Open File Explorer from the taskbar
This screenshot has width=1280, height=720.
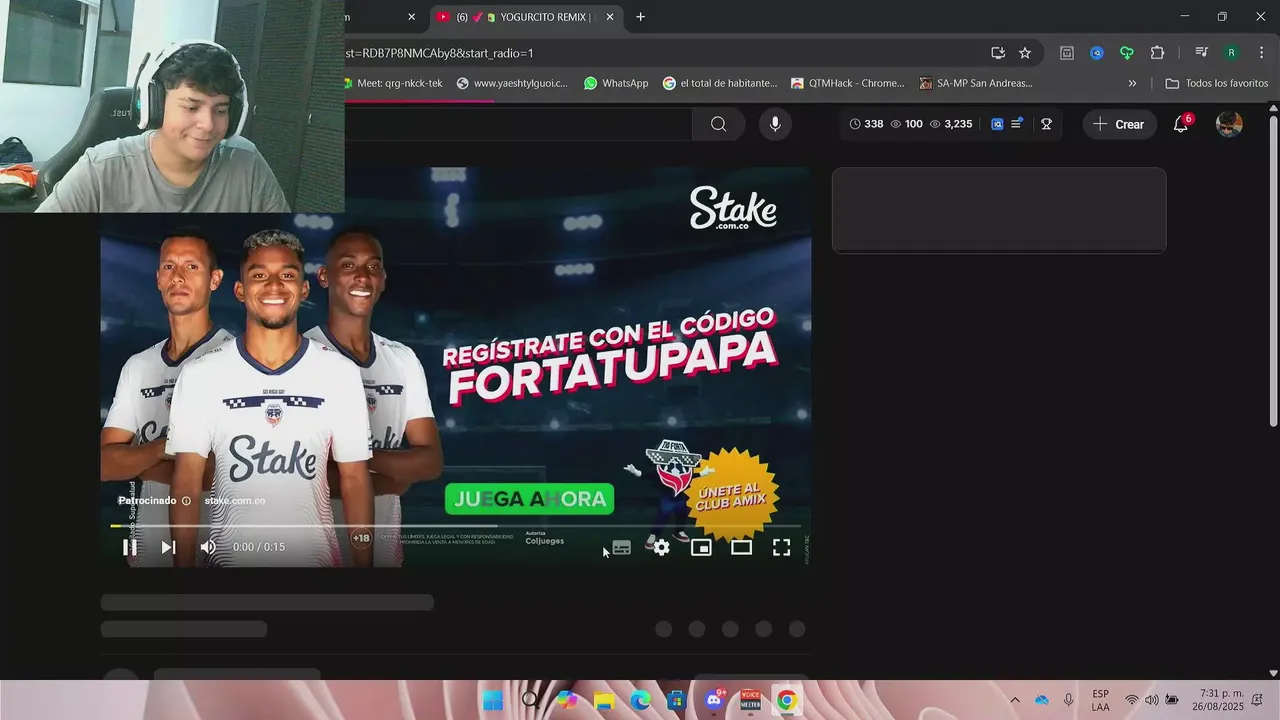point(604,701)
